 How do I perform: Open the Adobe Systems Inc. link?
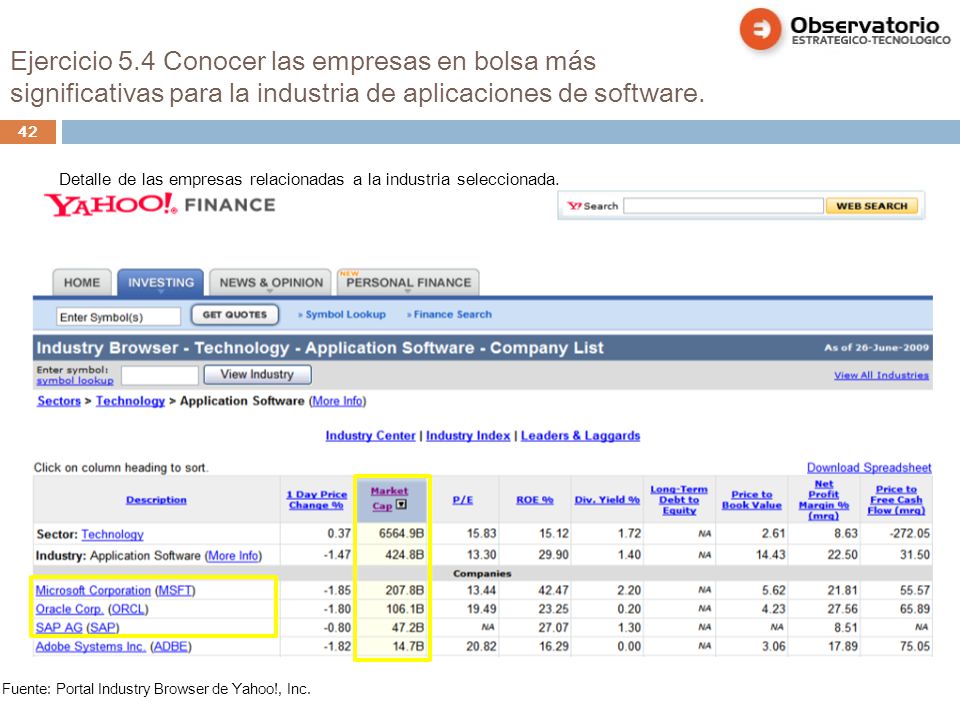[x=91, y=646]
